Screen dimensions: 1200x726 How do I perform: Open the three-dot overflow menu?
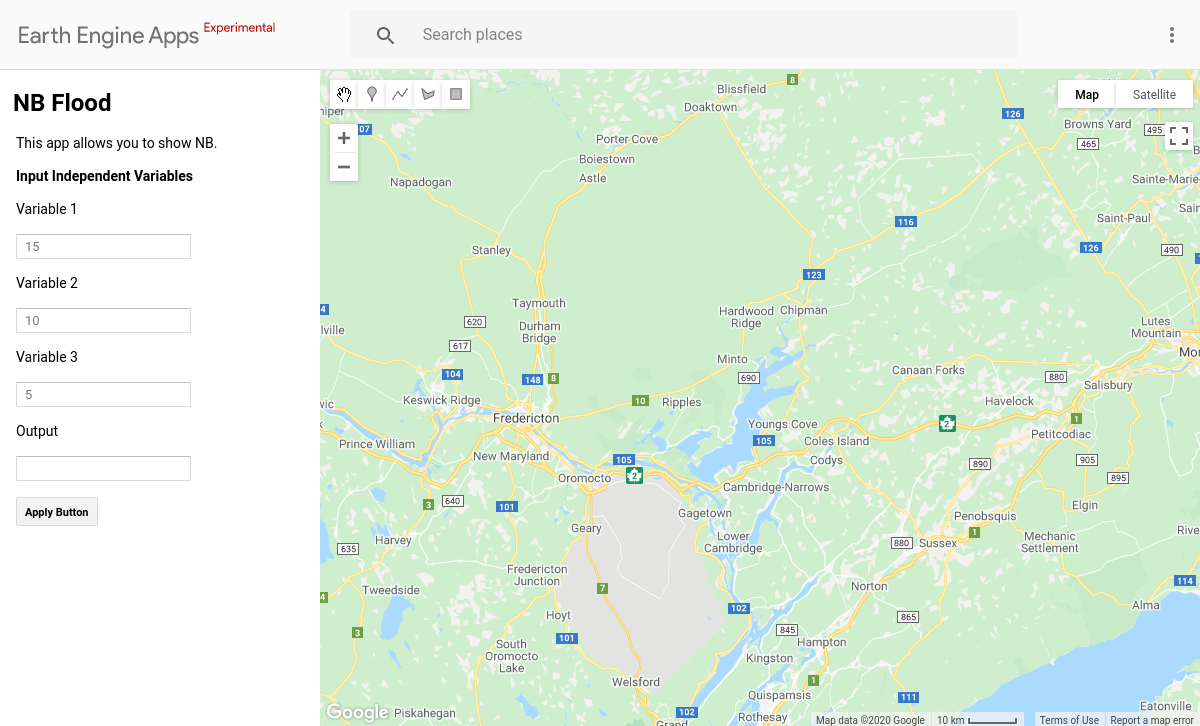[1171, 34]
